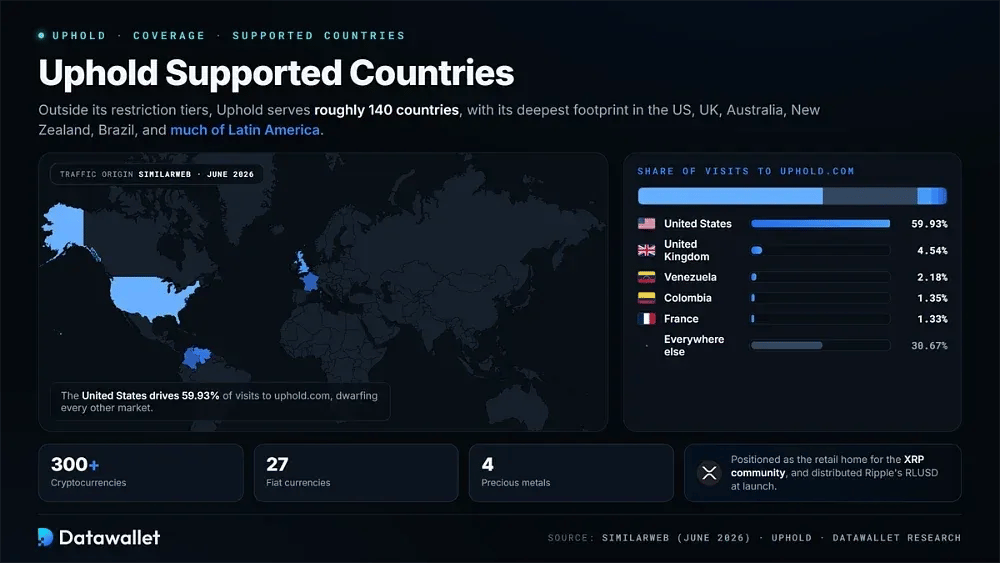Screen dimensions: 1000x563
Task: Click the Traffic Origin Similarweb badge
Action: (x=157, y=174)
